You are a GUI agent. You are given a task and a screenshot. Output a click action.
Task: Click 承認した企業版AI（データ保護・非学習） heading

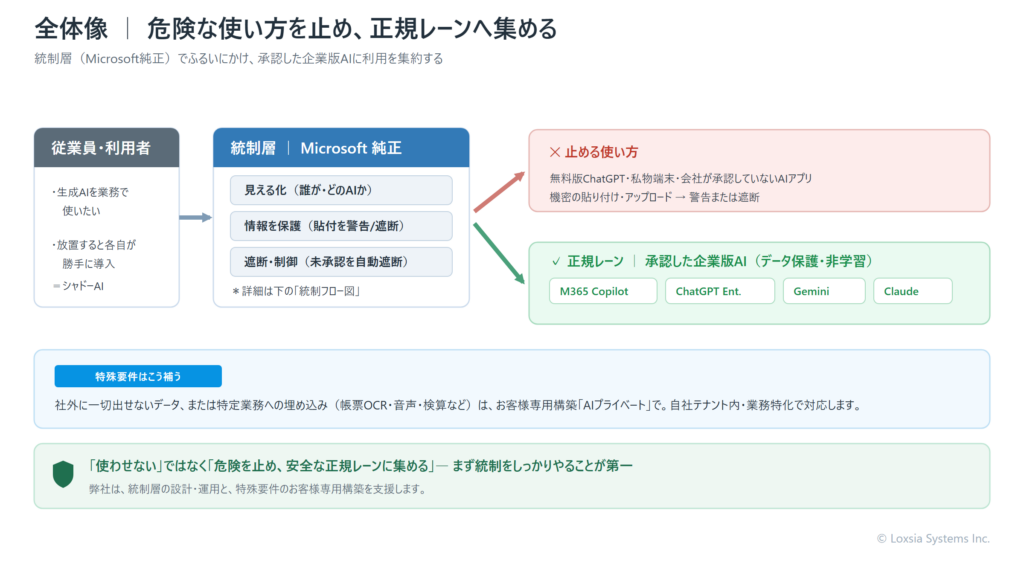[759, 261]
